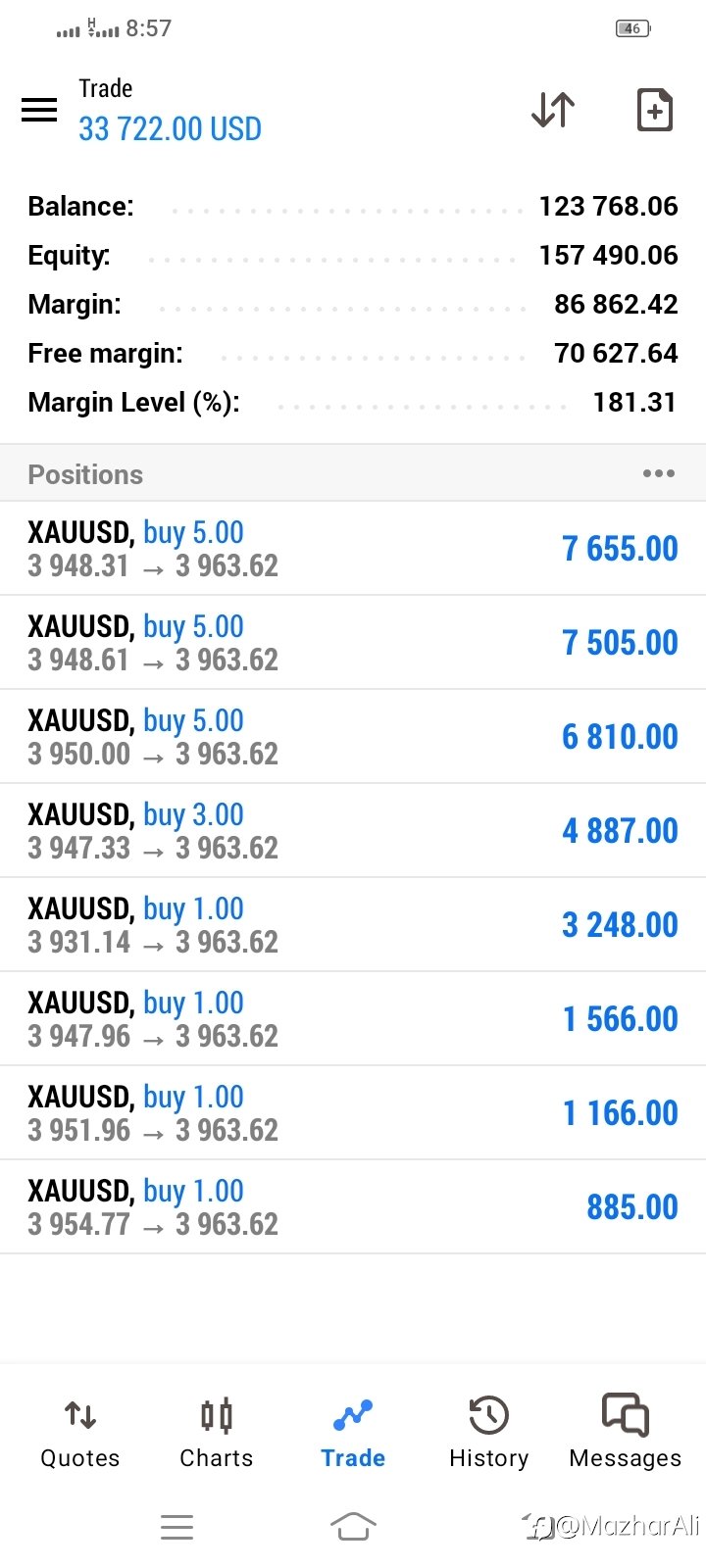Open the position showing 885.00 profit

(353, 1207)
